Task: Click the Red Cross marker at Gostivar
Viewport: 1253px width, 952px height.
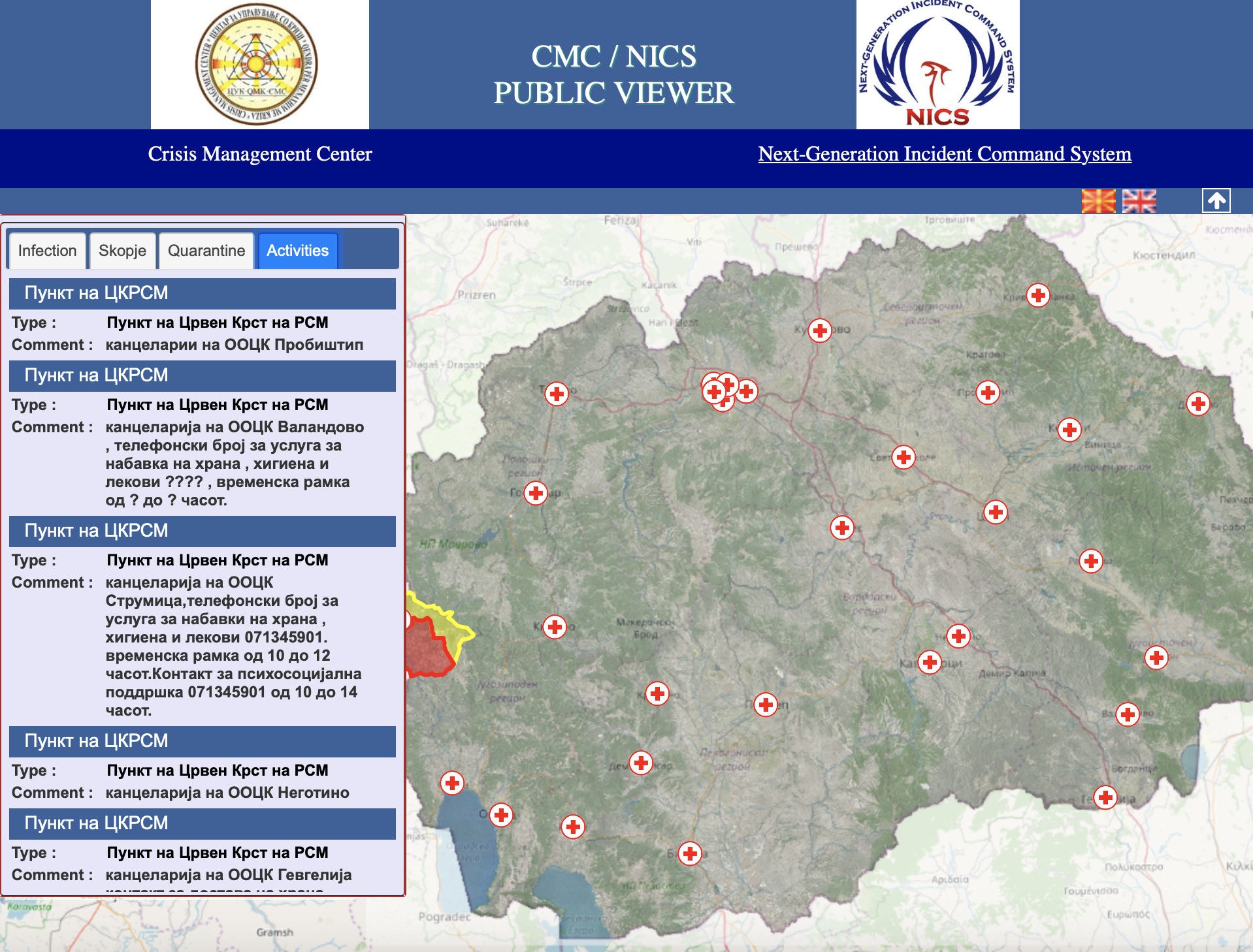Action: click(x=536, y=493)
